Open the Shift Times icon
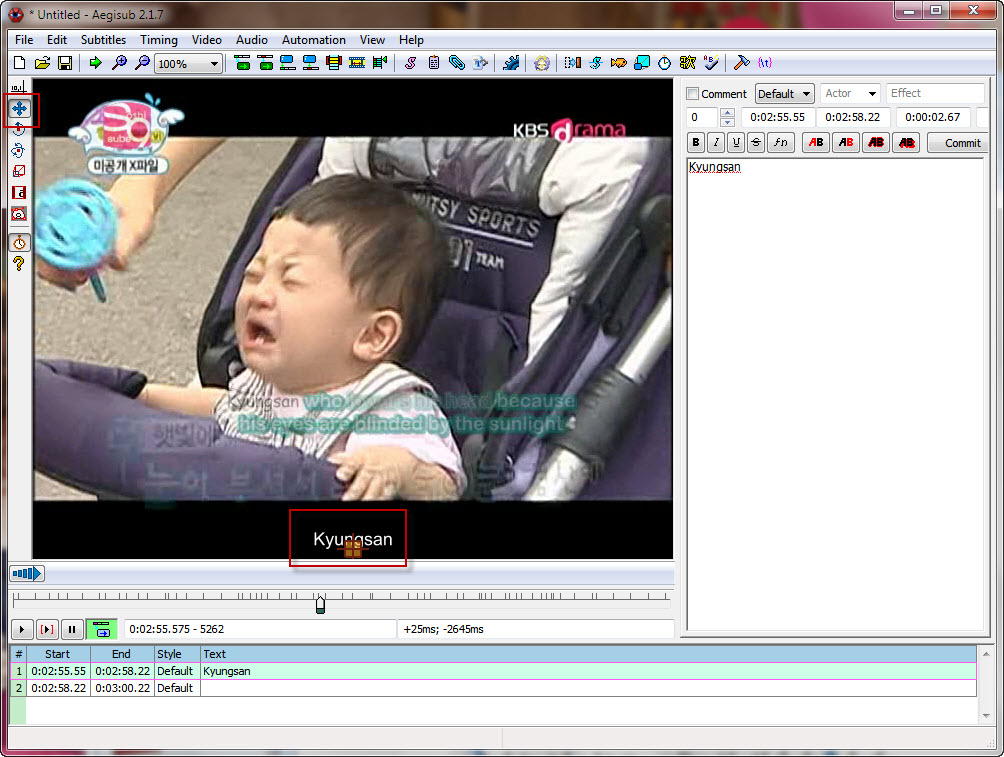 coord(572,63)
